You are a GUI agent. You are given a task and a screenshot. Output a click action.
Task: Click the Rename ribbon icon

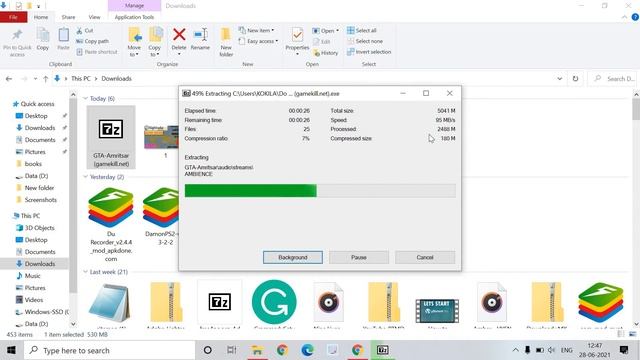[x=200, y=35]
